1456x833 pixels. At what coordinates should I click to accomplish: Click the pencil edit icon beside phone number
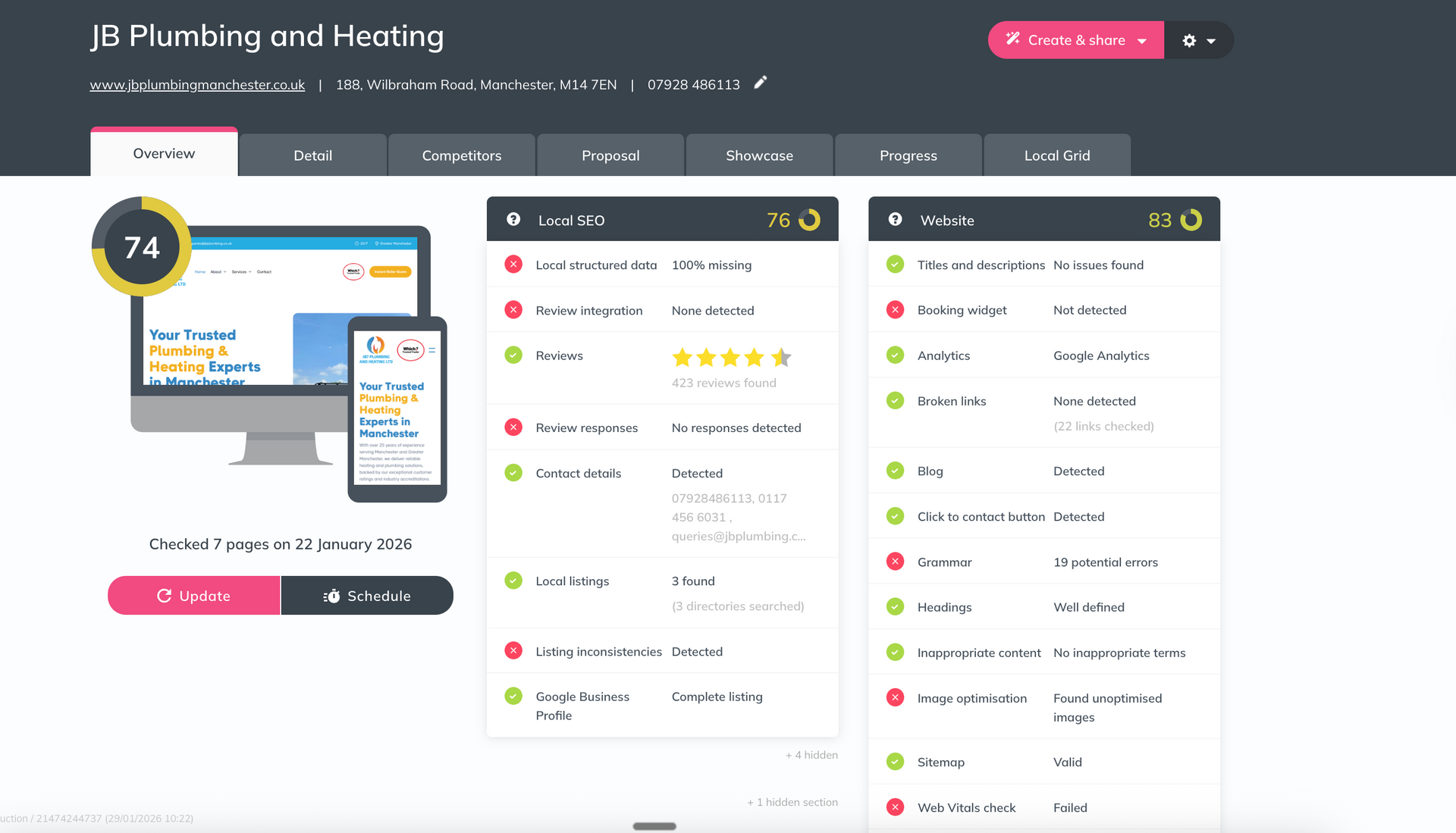tap(761, 83)
